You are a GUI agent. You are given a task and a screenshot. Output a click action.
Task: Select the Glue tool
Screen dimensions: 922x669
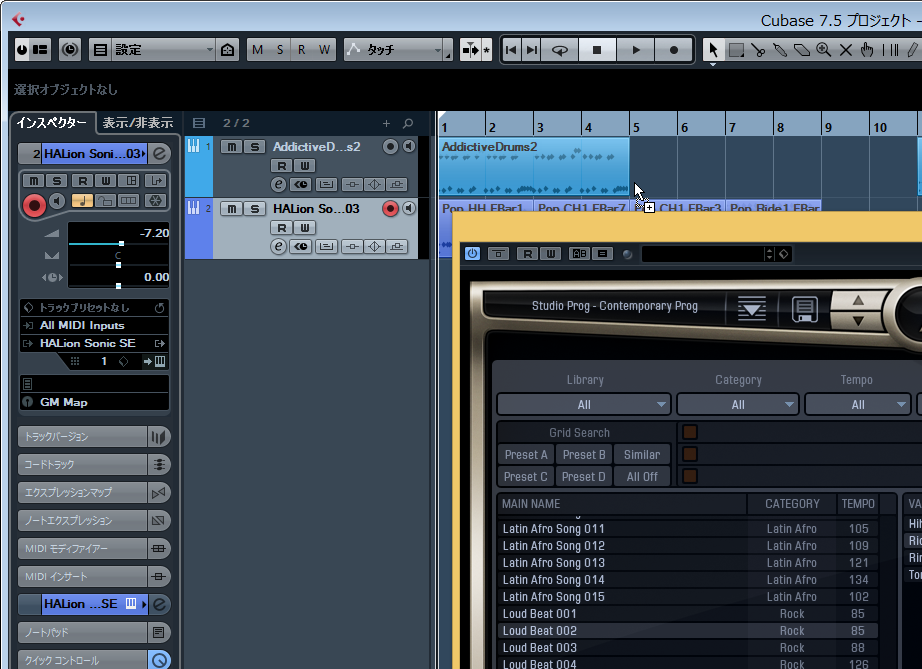pos(780,50)
